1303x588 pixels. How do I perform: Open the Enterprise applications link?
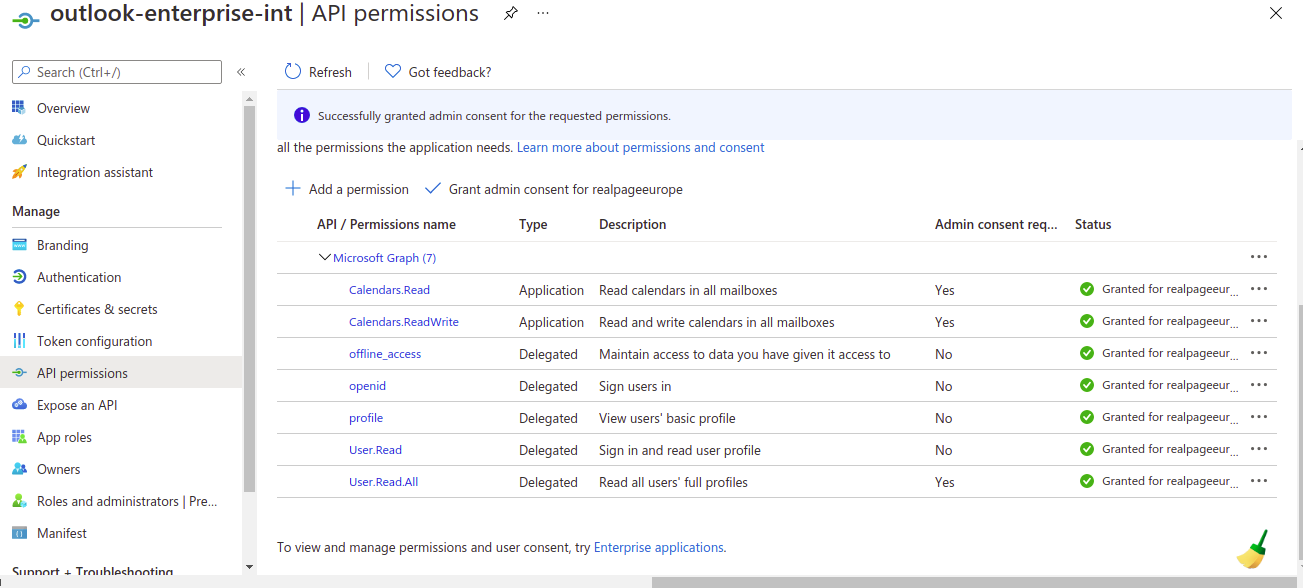(x=658, y=546)
